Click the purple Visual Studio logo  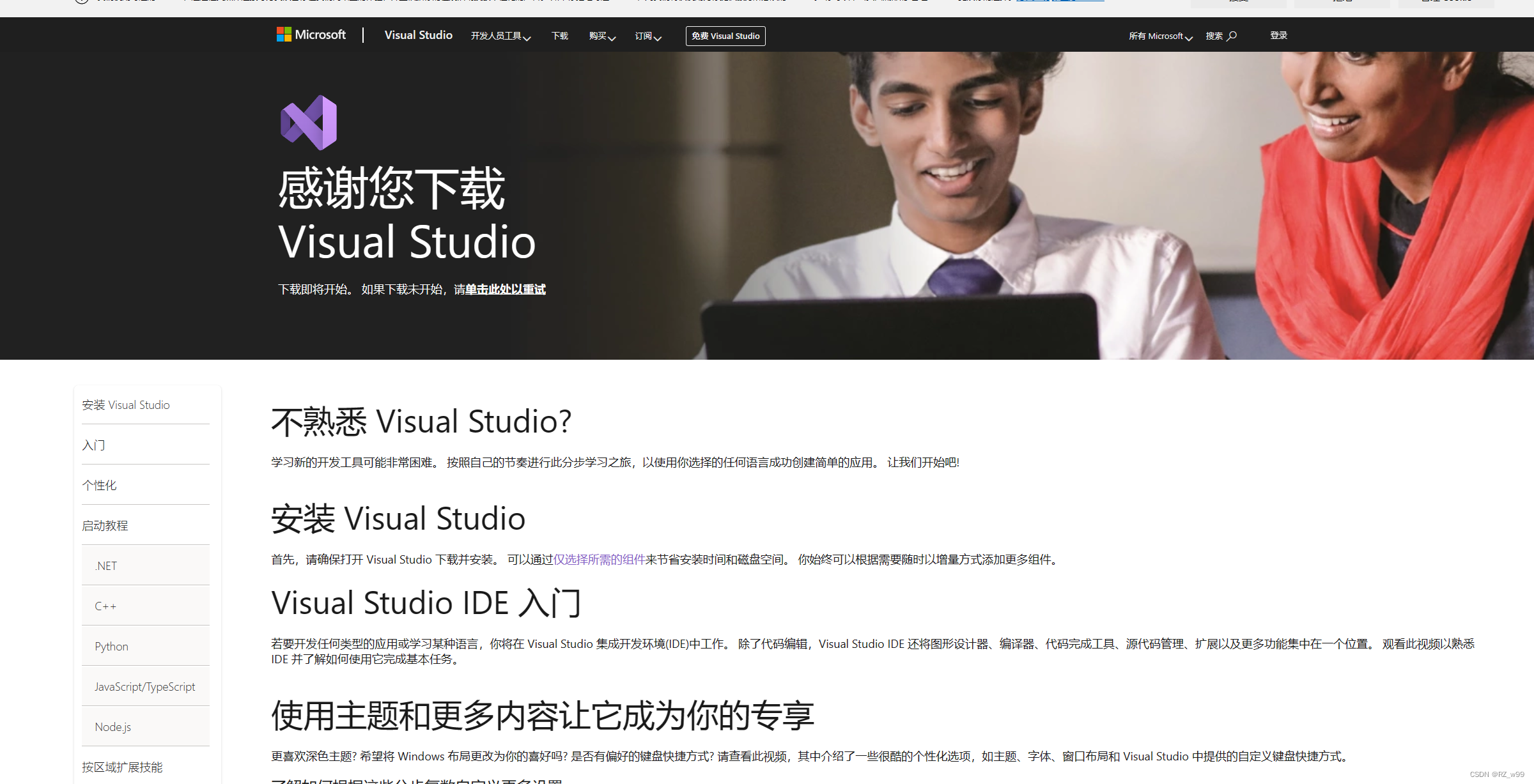pos(308,123)
